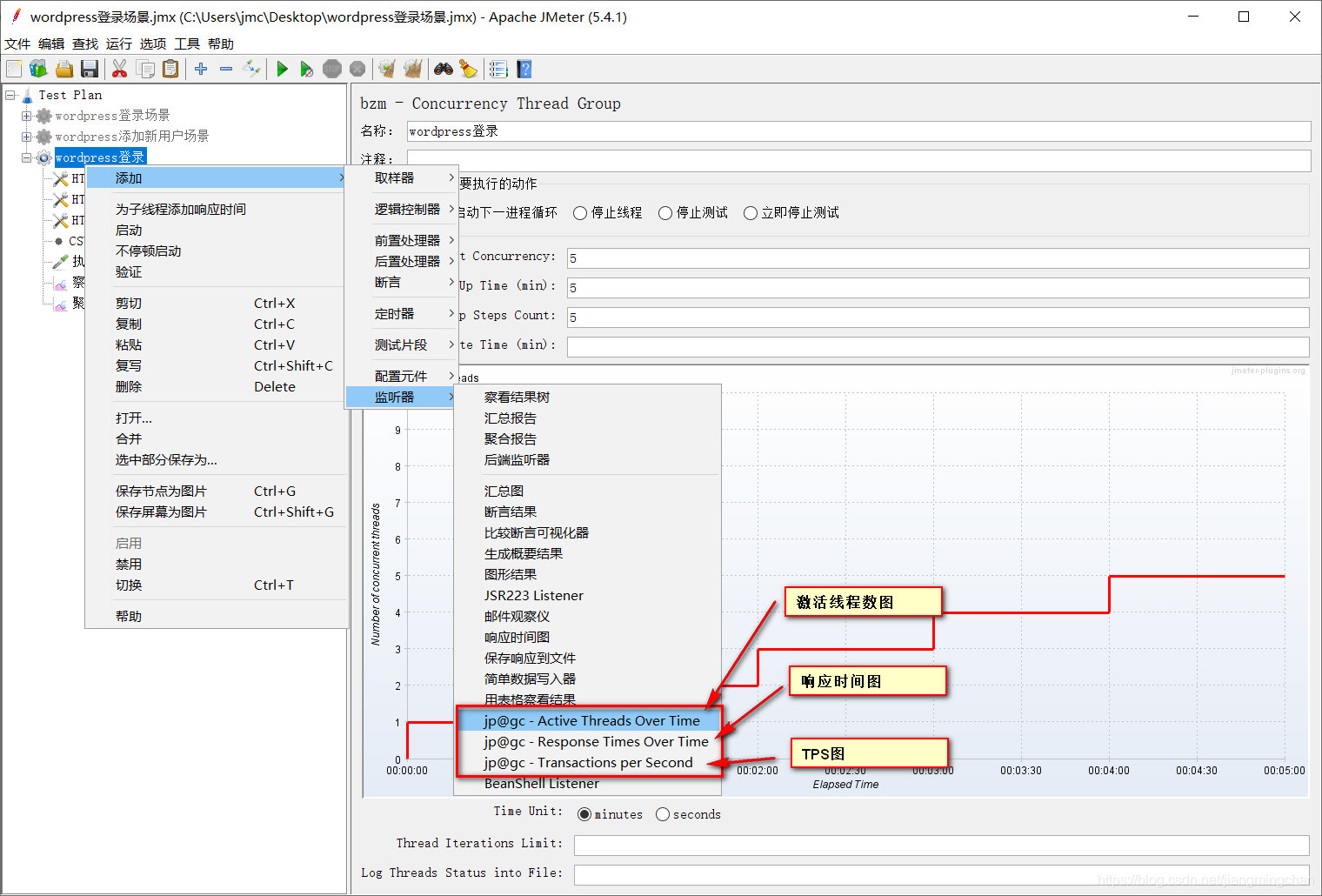Viewport: 1322px width, 896px height.
Task: Click the Clear results broom icon
Action: pos(387,69)
